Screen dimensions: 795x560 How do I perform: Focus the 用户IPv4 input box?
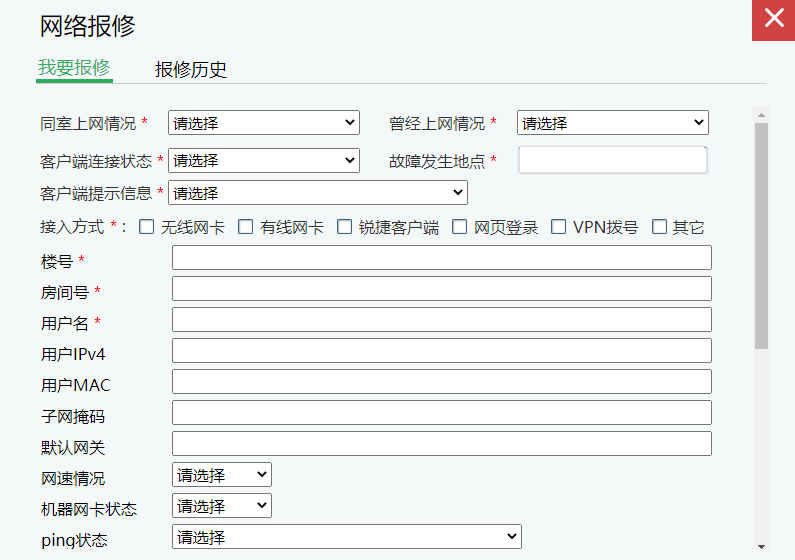click(x=442, y=351)
